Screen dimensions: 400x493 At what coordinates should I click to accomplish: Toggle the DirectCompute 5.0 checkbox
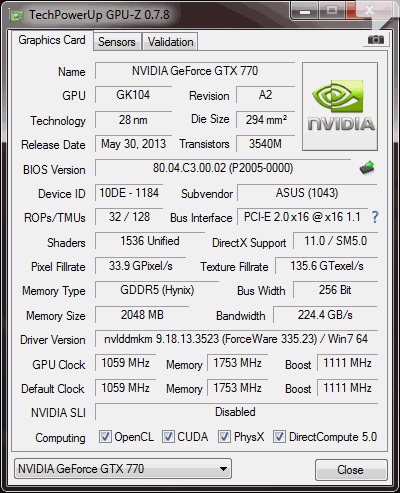click(279, 436)
